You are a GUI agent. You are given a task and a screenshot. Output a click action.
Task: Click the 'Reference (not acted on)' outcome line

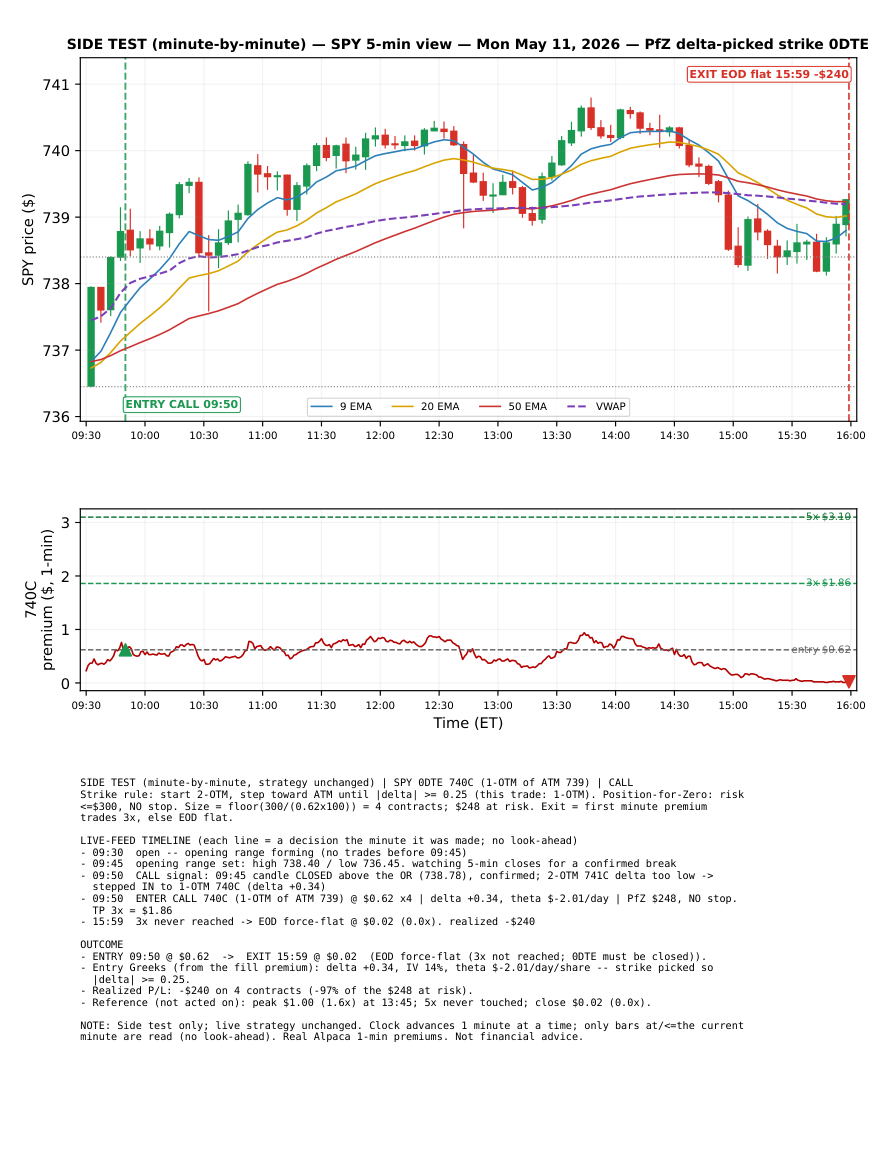[x=365, y=1003]
